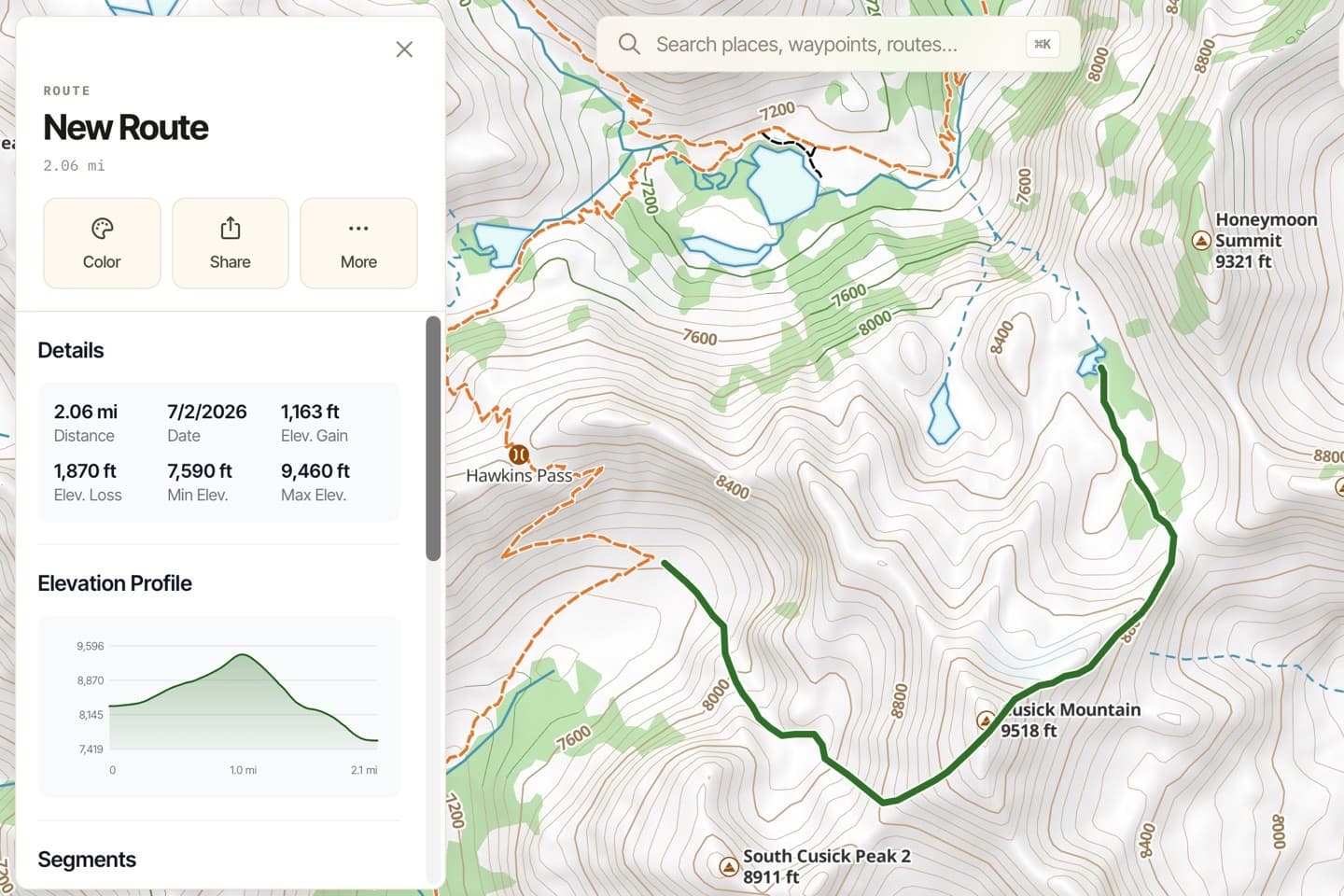The width and height of the screenshot is (1344, 896).
Task: Click the ⌘K shortcut badge
Action: (1043, 44)
